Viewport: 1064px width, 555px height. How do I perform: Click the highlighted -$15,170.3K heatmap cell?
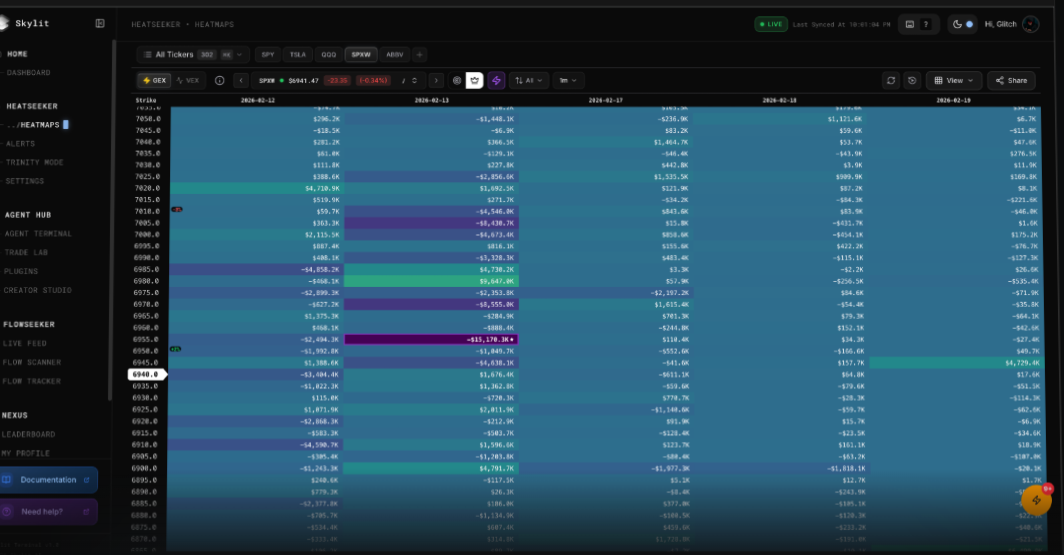coord(431,339)
